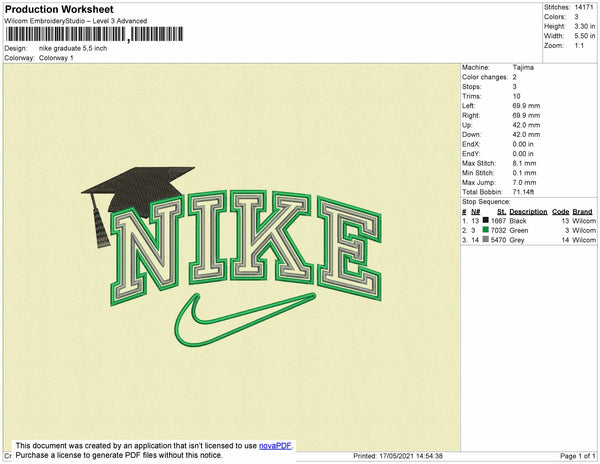Viewport: 600px width, 464px height.
Task: Click the 'Left:' label
Action: click(468, 106)
